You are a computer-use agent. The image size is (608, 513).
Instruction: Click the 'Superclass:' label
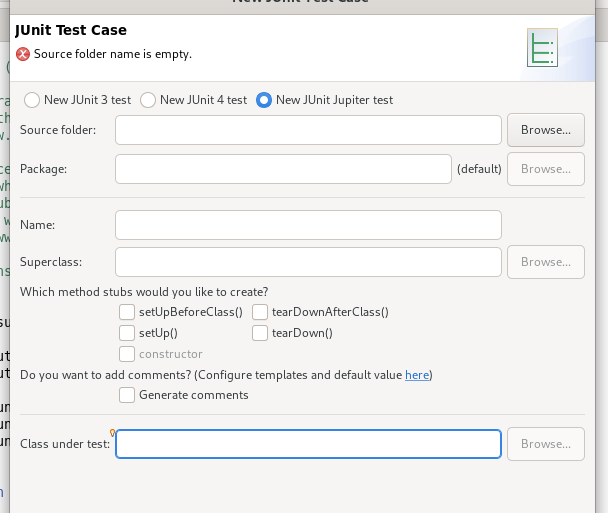[51, 262]
